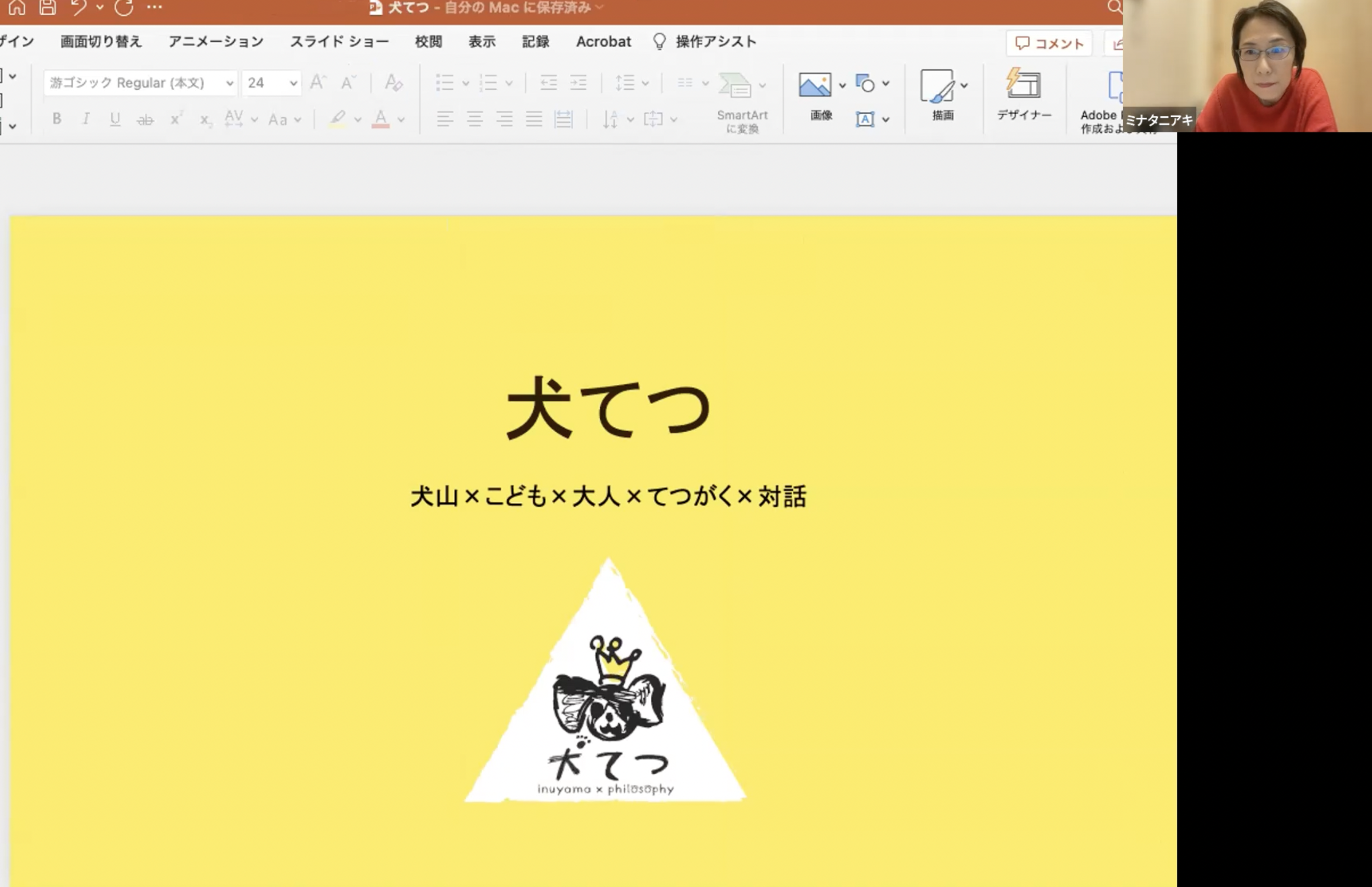Open the スライド ショー tab

339,41
